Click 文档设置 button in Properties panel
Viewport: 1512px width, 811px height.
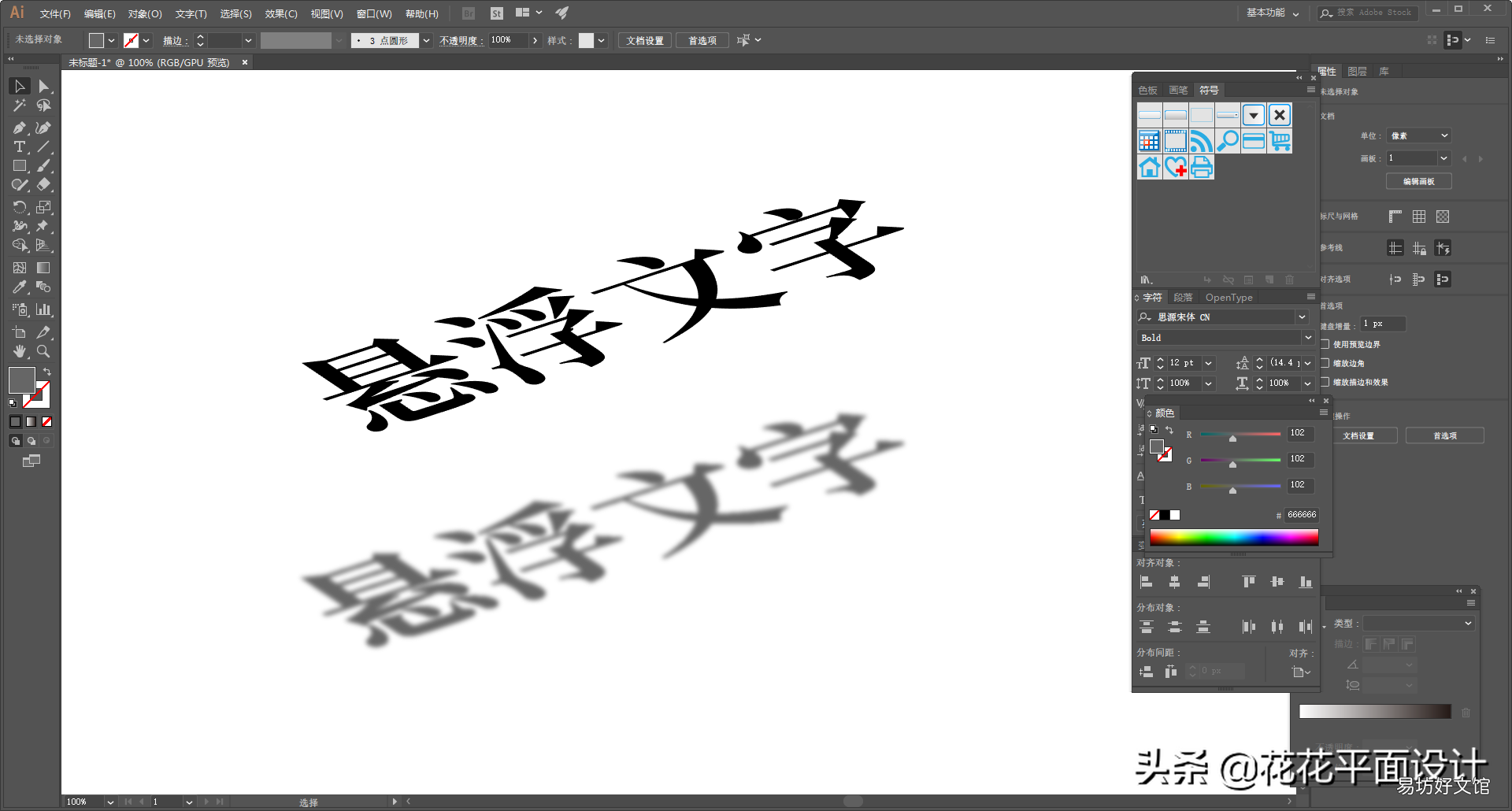coord(1358,435)
